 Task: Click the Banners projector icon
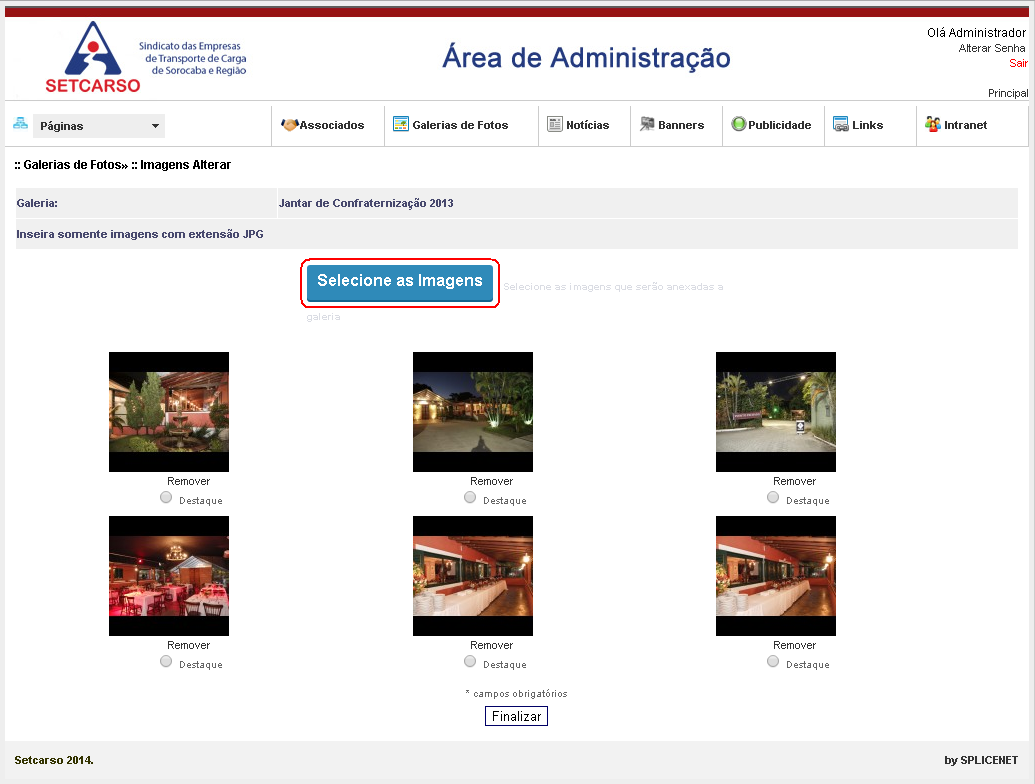tap(647, 124)
